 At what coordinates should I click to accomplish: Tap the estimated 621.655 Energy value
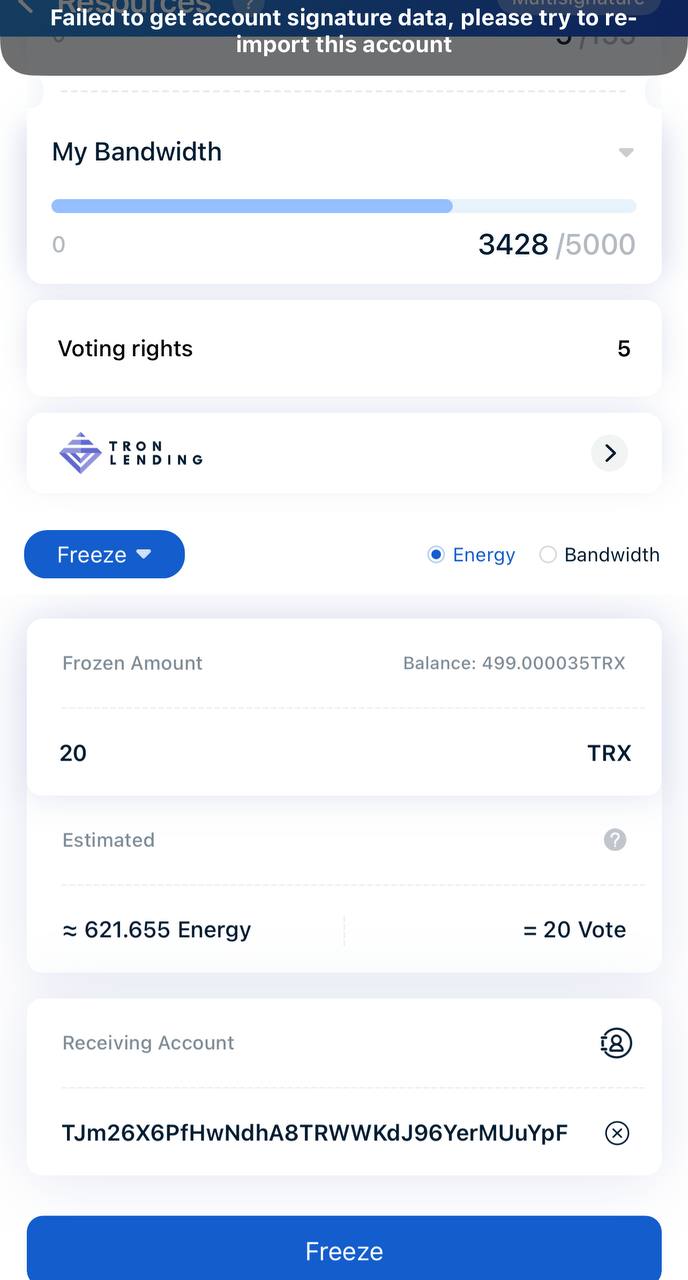[x=157, y=930]
